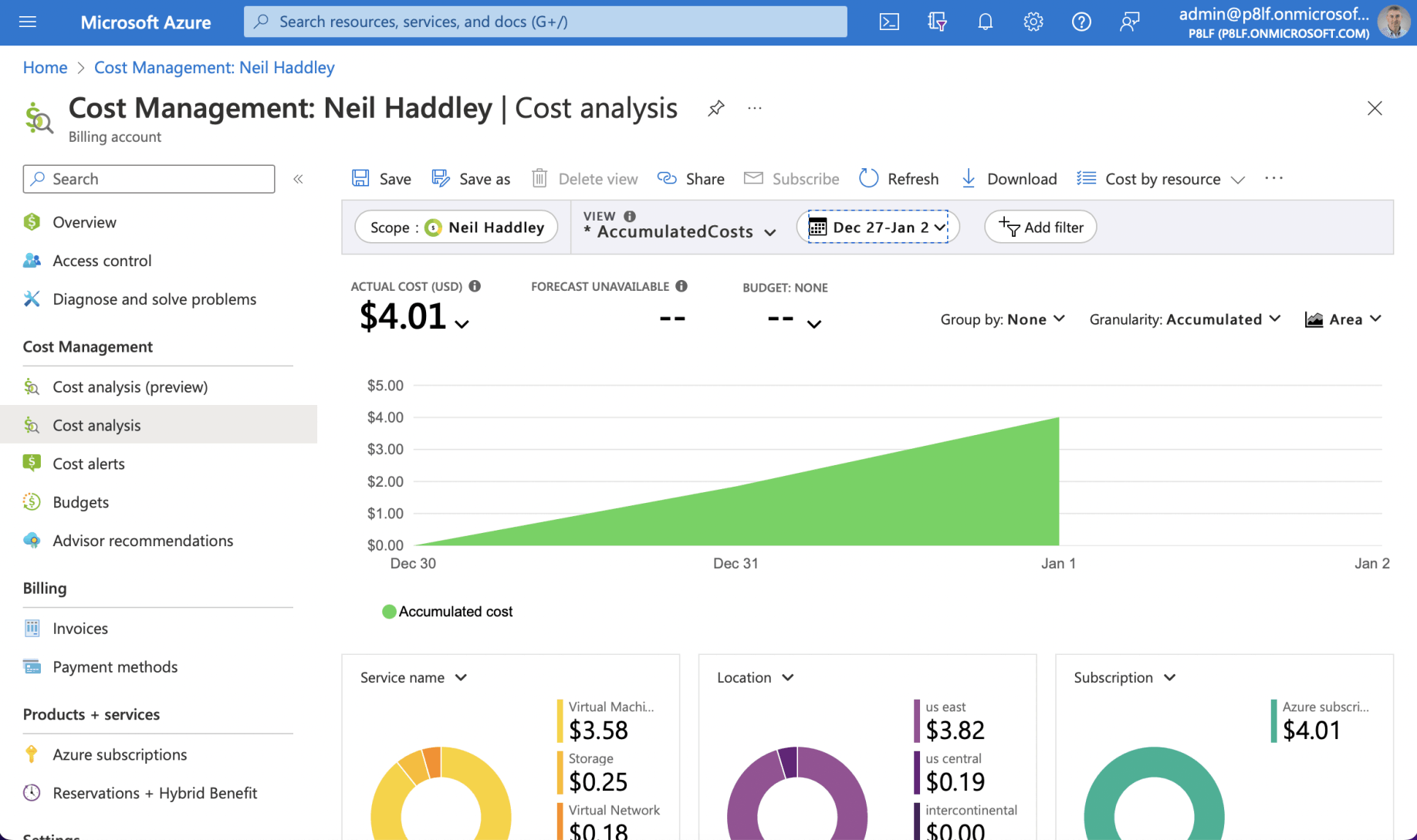Open the Dec 27-Jan 2 date picker
This screenshot has height=840, width=1417.
[878, 227]
